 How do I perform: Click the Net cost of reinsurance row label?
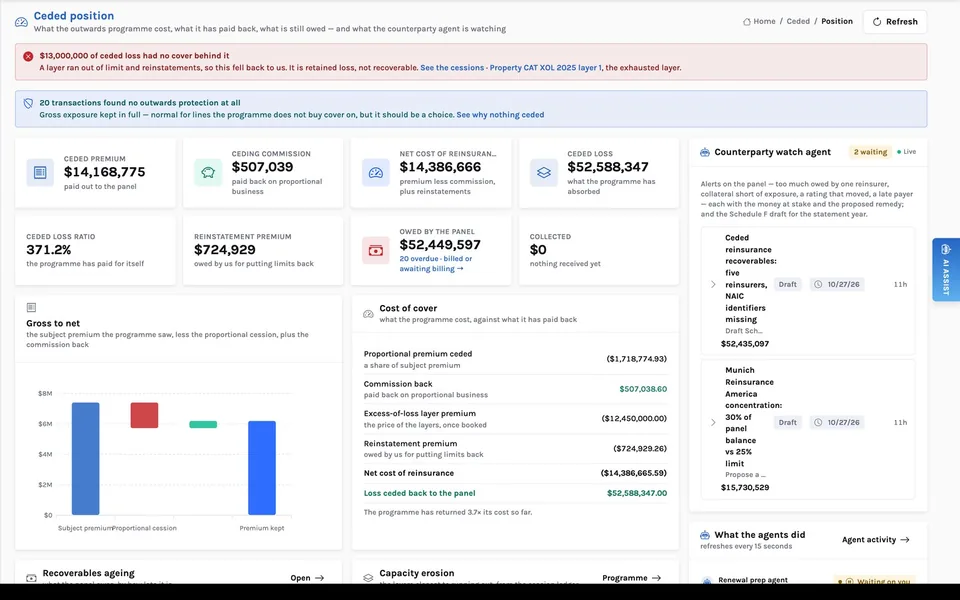(409, 473)
